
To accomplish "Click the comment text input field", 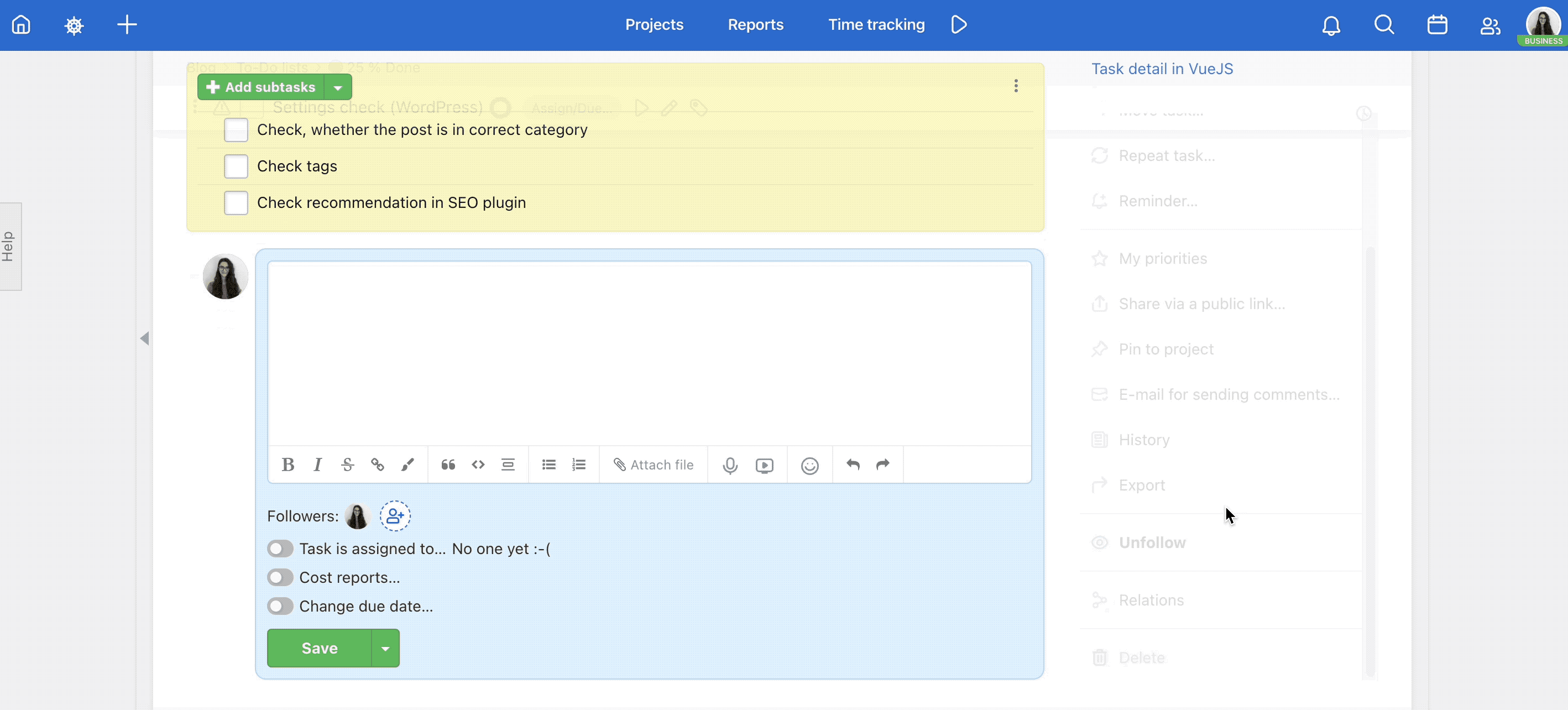I will tap(649, 351).
